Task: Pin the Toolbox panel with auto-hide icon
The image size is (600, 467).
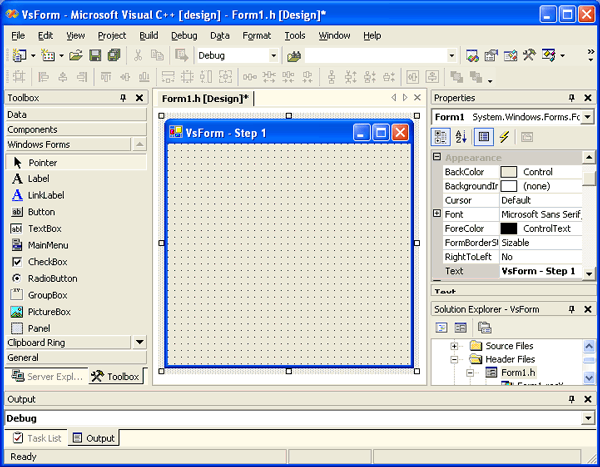Action: 124,98
